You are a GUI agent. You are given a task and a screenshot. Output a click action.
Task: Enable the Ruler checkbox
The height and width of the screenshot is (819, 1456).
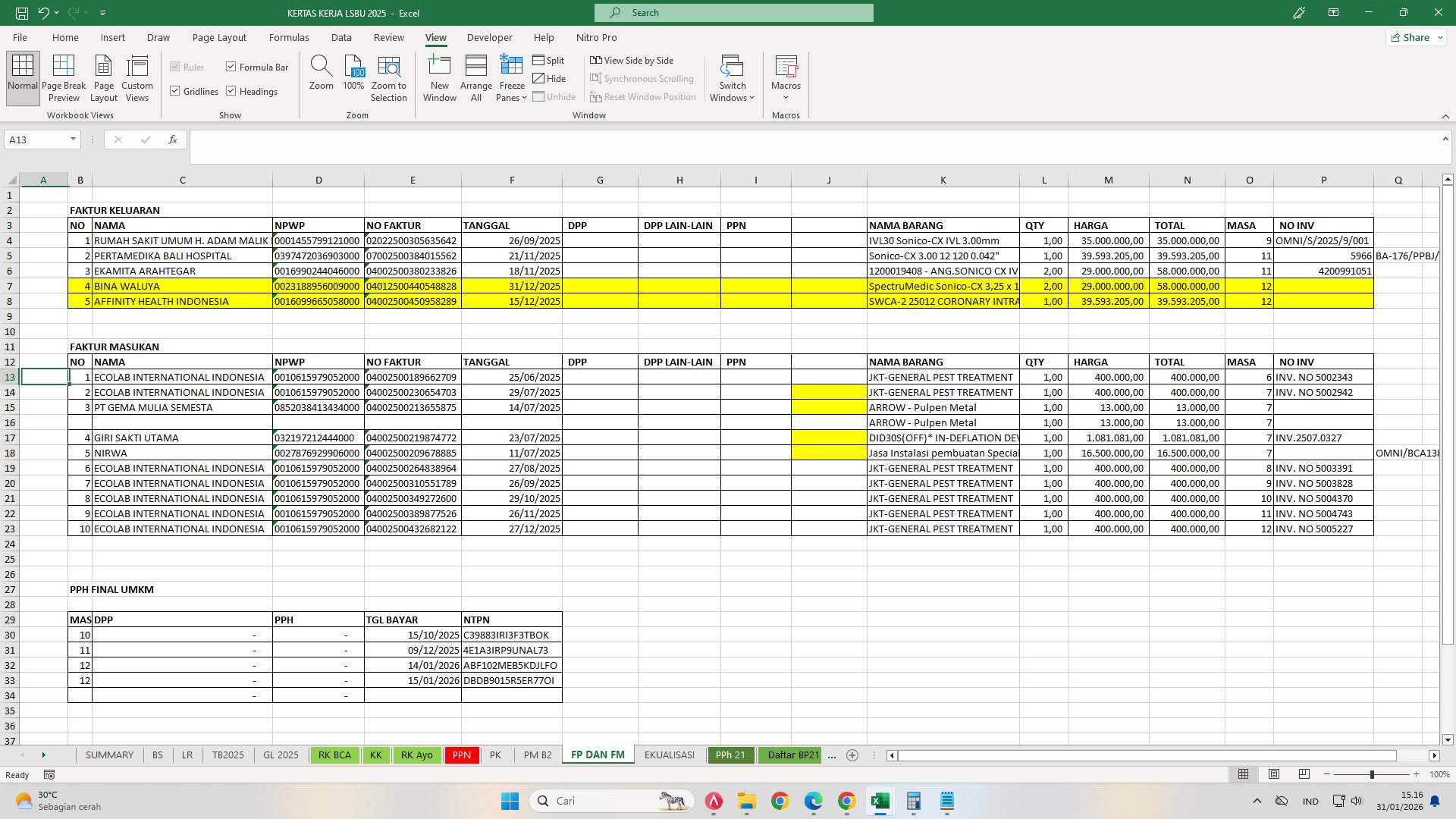[x=176, y=67]
